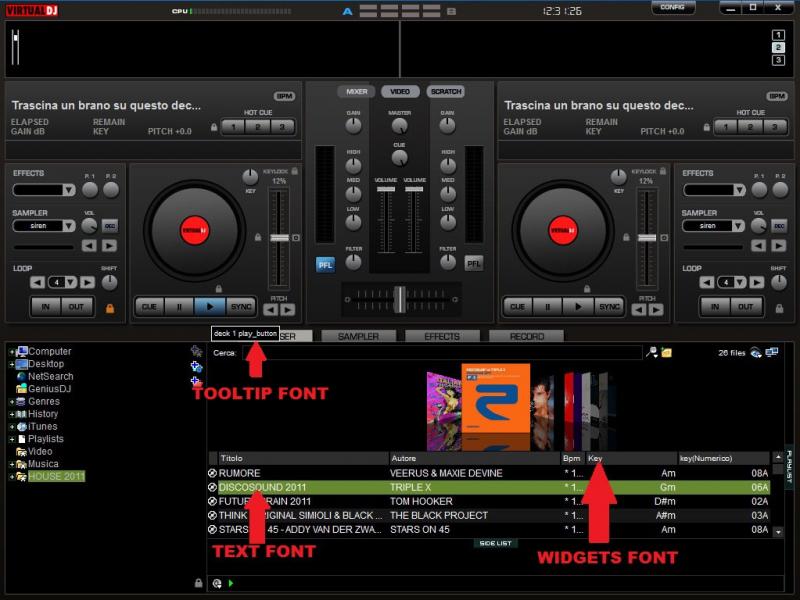Toggle the lock beside the left deck pitch slider
The image size is (800, 600).
[258, 237]
